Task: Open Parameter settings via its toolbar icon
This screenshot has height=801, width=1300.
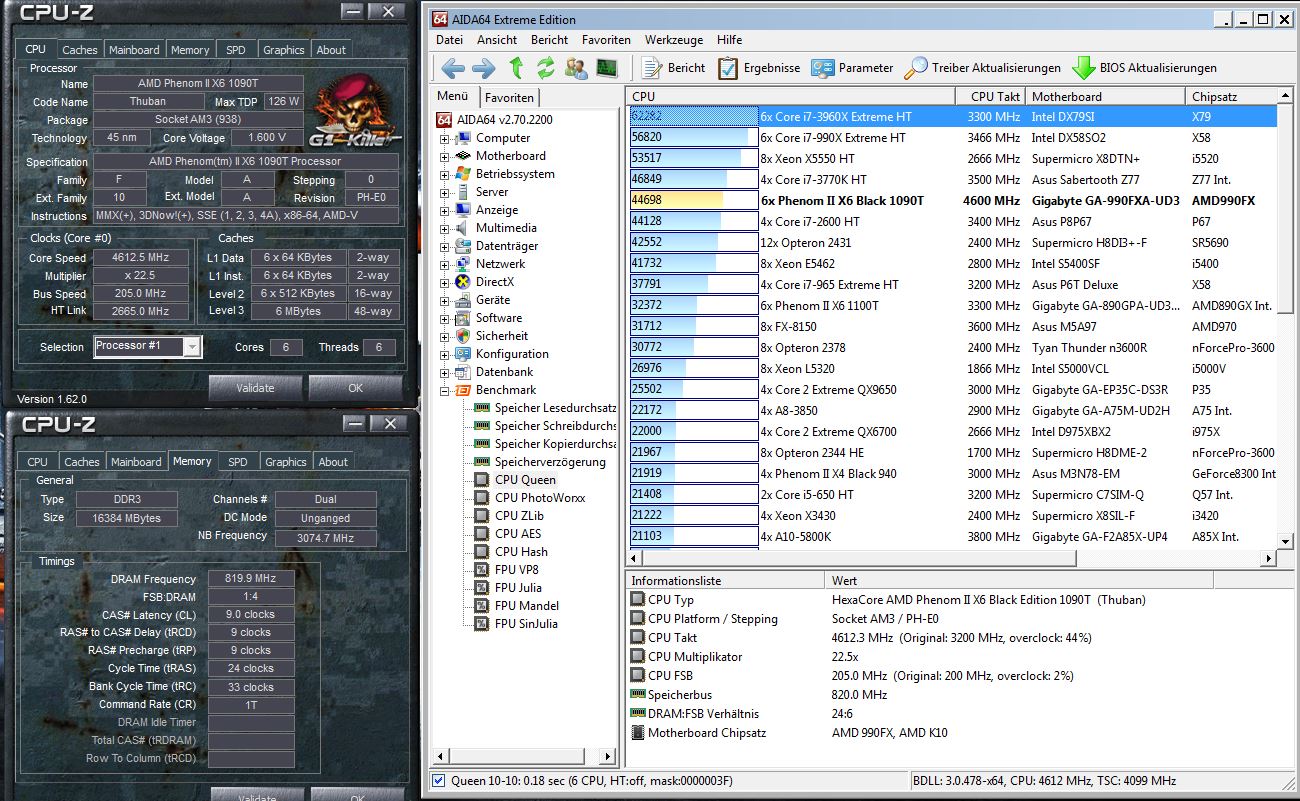Action: 825,68
